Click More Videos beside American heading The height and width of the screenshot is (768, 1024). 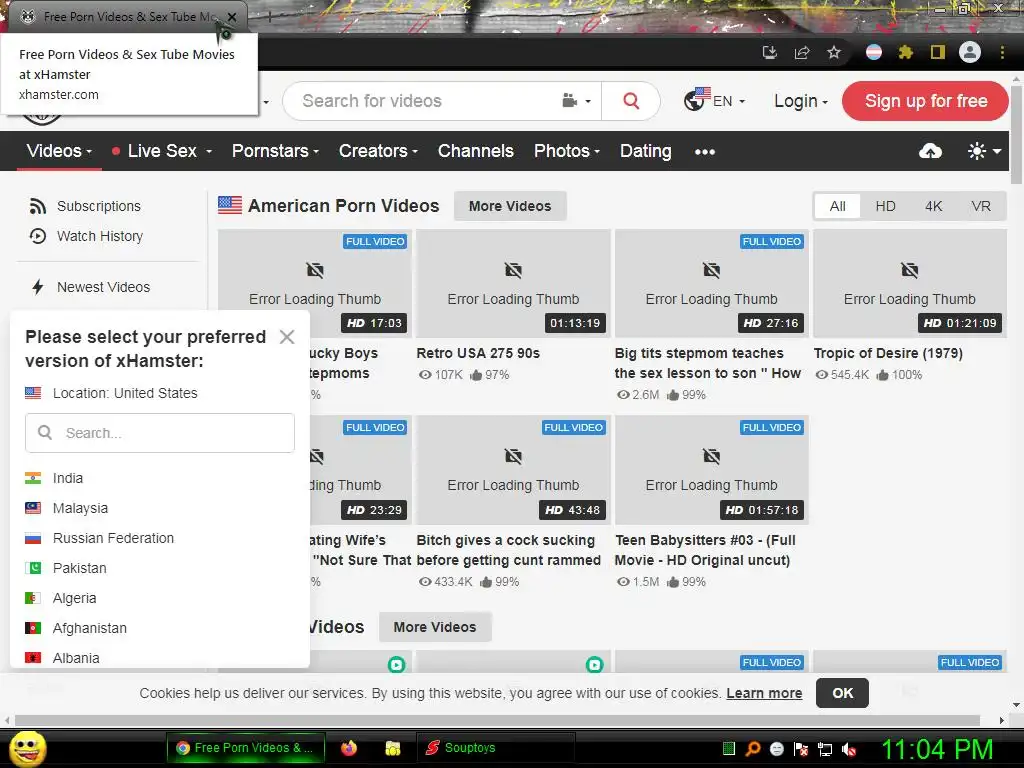510,206
